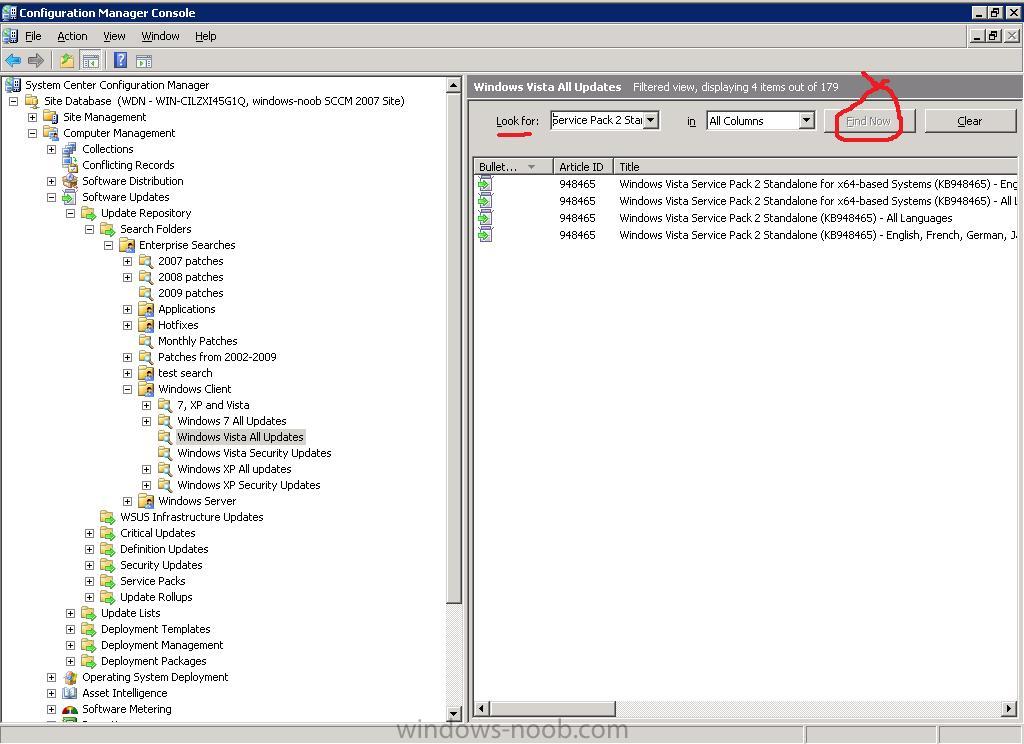Collapse the Computer Management node
The image size is (1024, 744).
point(32,133)
